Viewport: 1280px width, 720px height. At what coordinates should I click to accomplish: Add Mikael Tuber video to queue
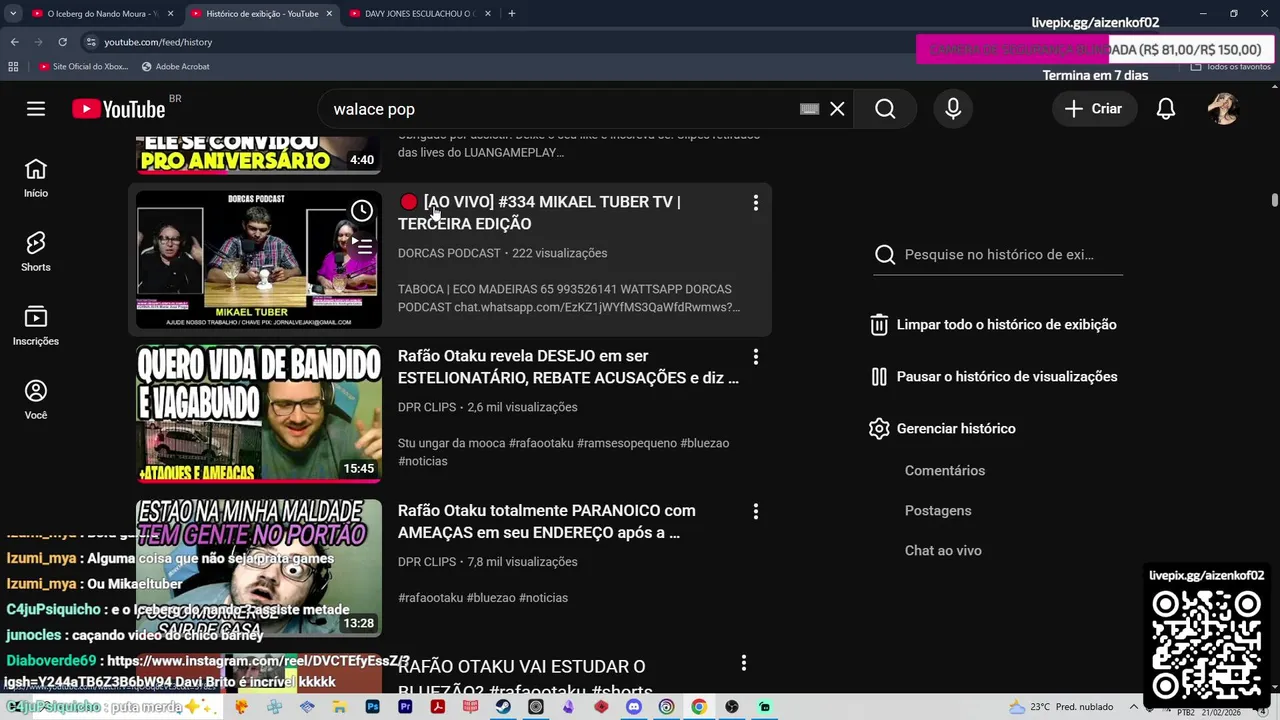[362, 246]
